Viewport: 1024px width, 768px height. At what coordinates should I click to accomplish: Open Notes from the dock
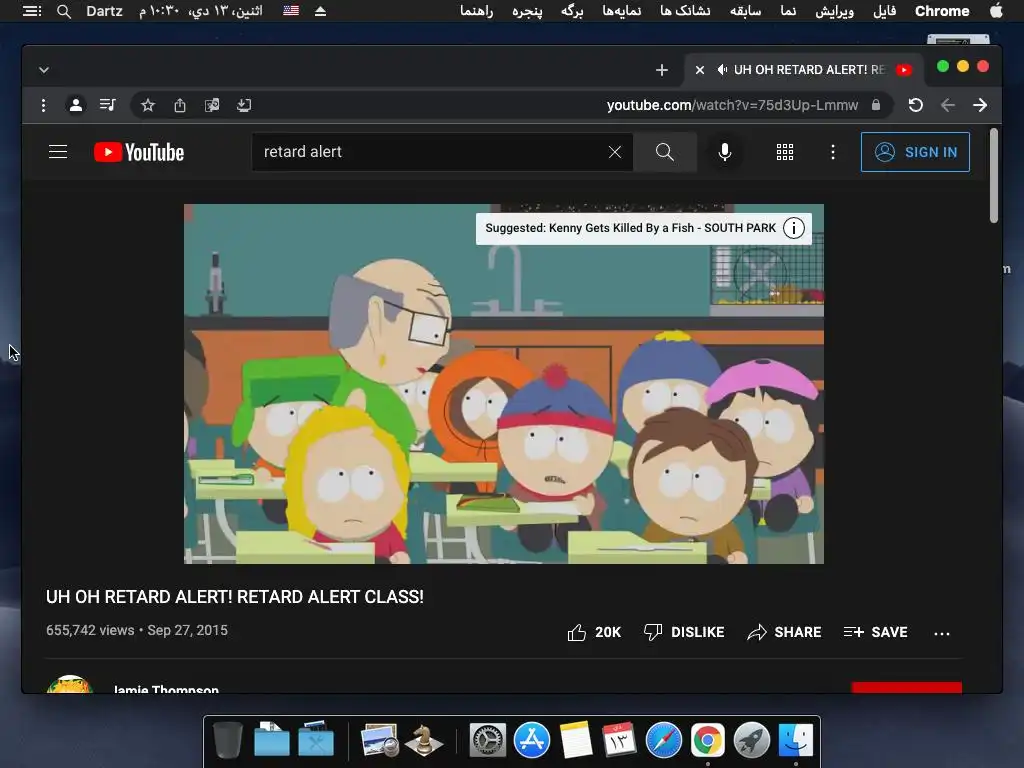pyautogui.click(x=576, y=740)
